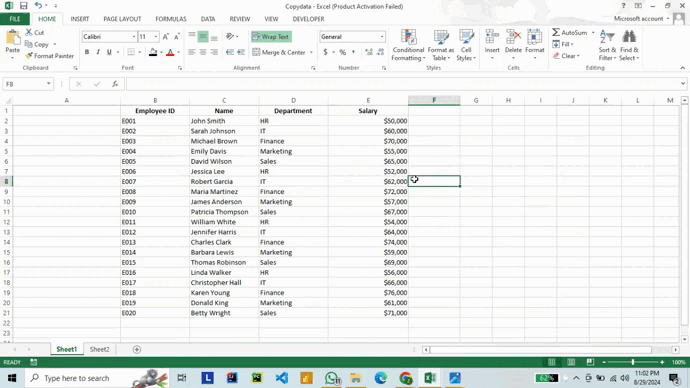Increase decimal places

(369, 52)
